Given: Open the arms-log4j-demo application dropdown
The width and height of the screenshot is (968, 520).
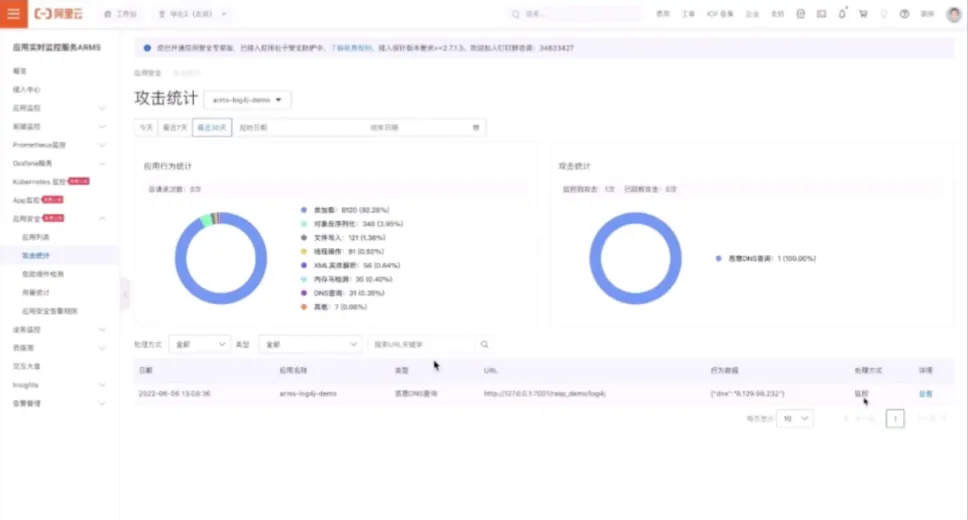Looking at the screenshot, I should click(247, 99).
